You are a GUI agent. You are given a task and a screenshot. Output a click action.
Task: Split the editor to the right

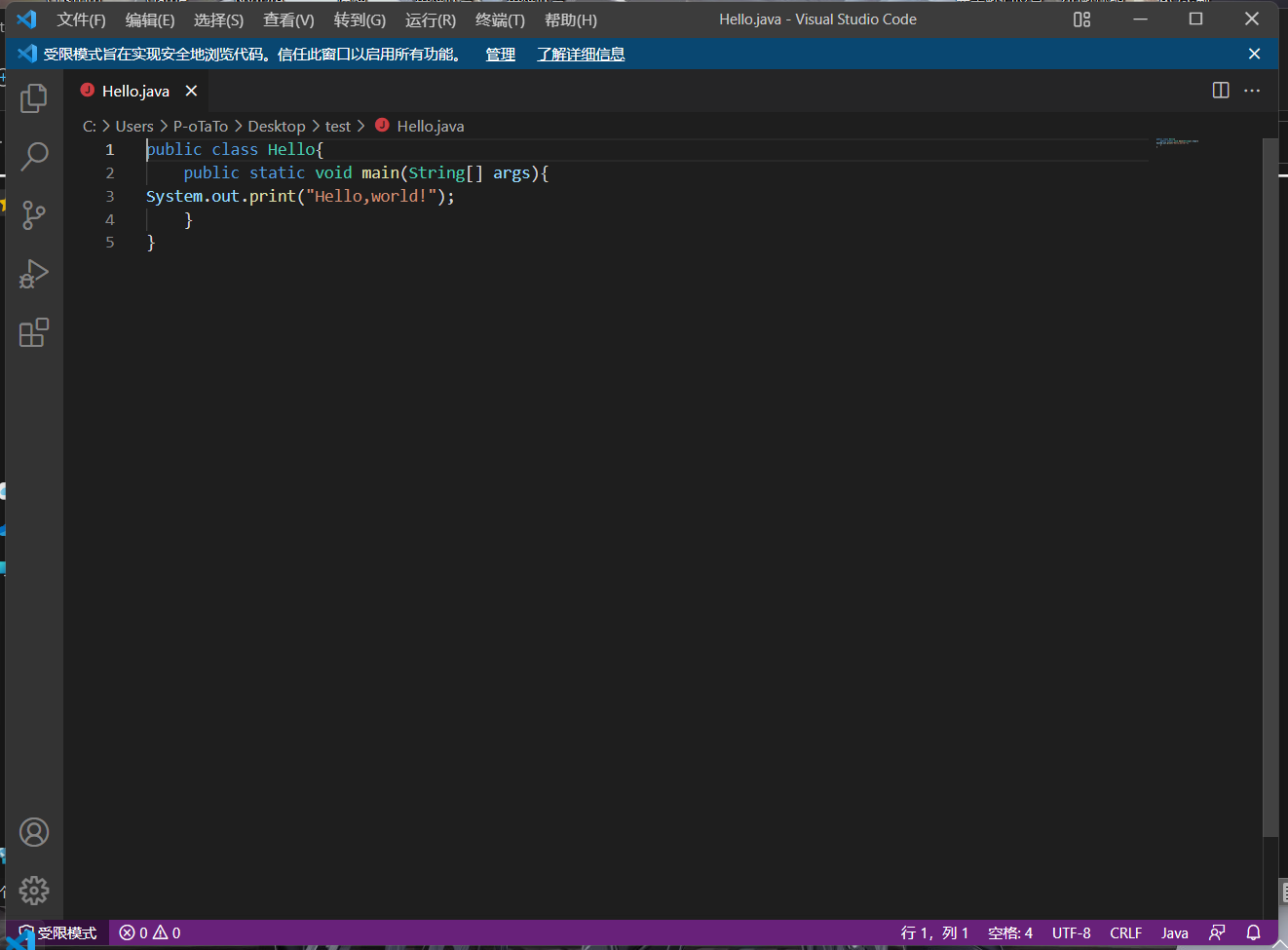coord(1221,91)
